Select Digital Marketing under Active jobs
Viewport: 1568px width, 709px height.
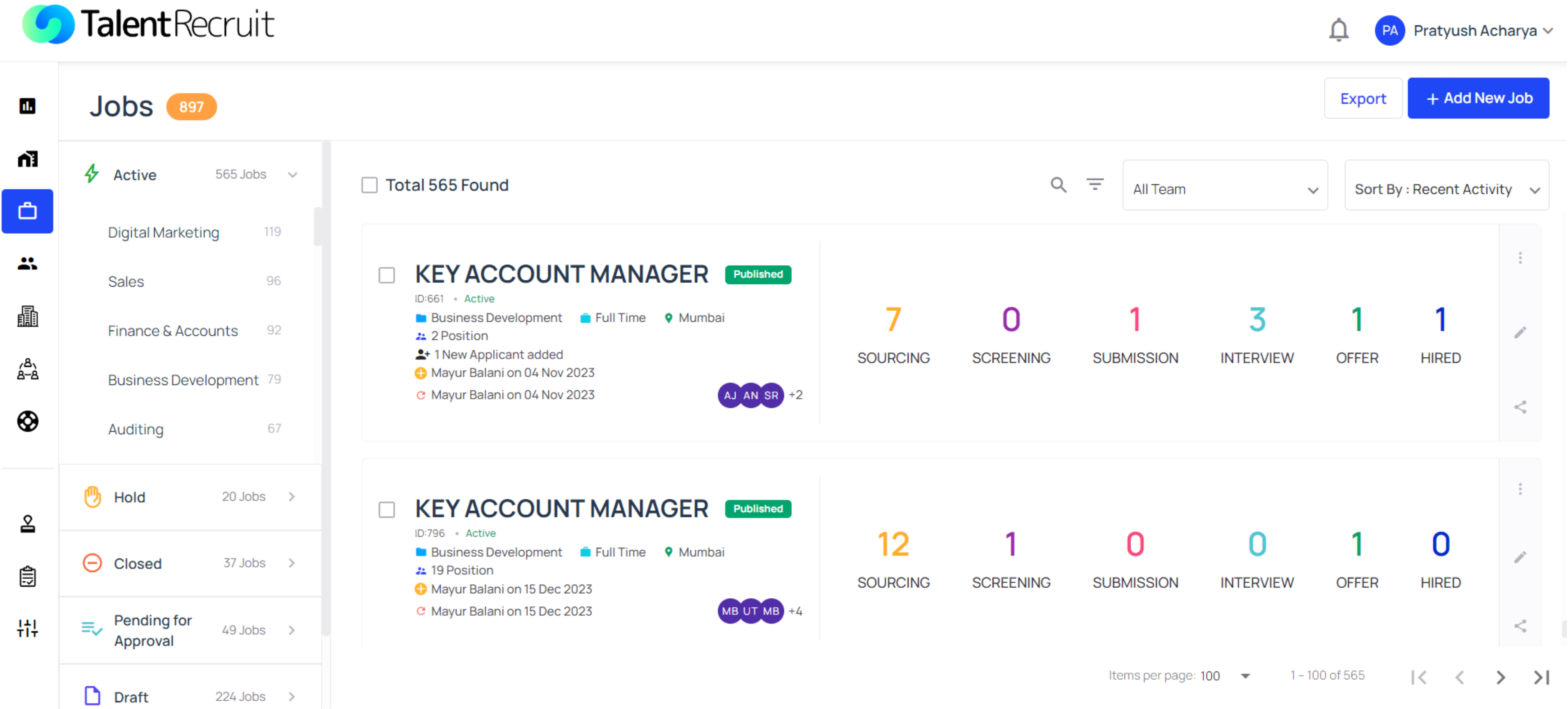(163, 232)
